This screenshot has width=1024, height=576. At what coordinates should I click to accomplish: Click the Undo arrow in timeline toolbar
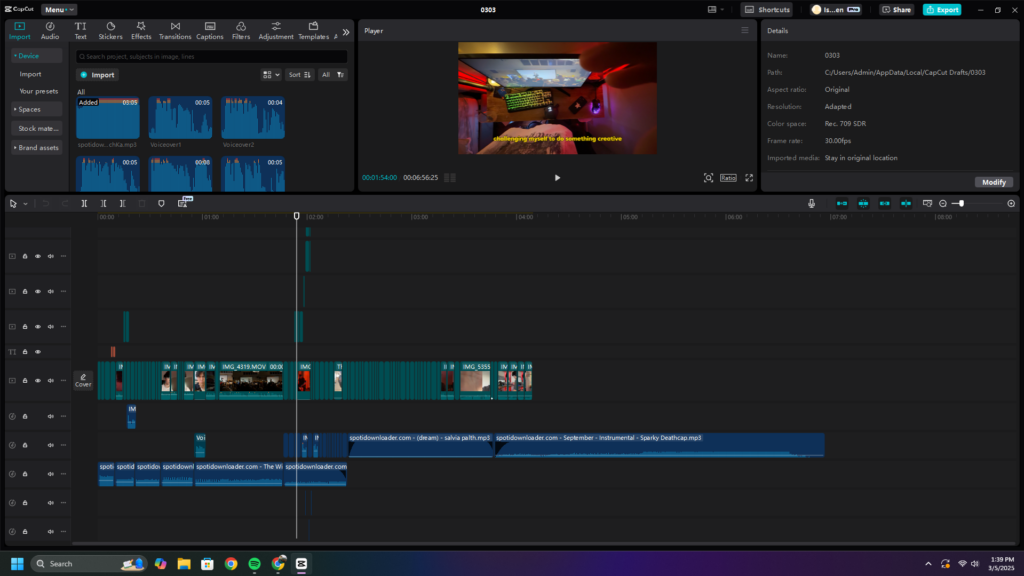point(46,204)
